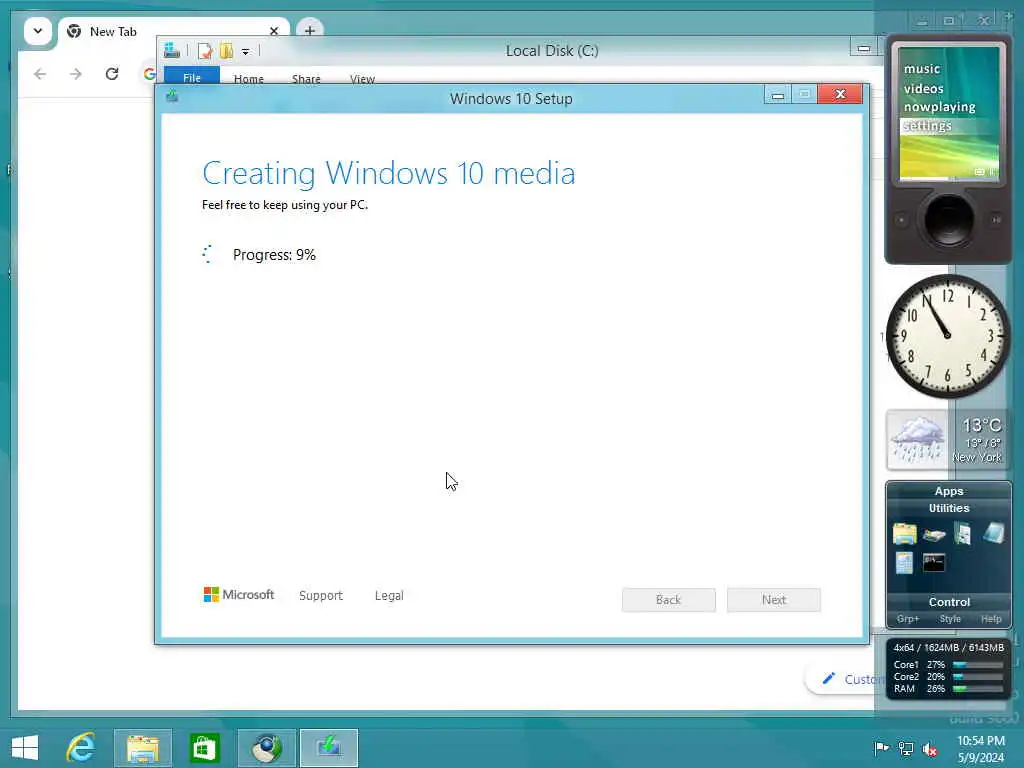This screenshot has height=768, width=1024.
Task: Close the New Tab tab in Chrome
Action: 274,31
